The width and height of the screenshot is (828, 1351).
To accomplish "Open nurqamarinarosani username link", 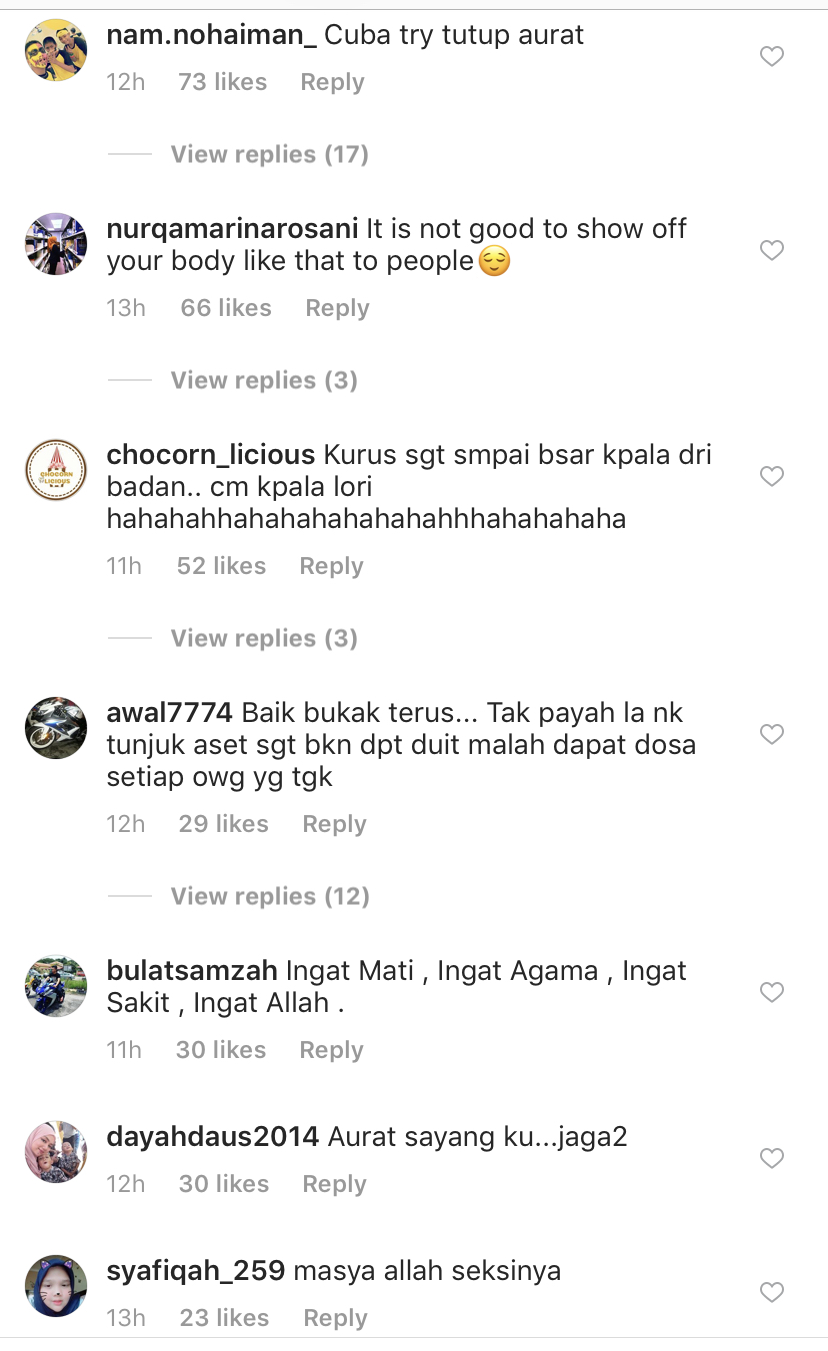I will pyautogui.click(x=232, y=228).
